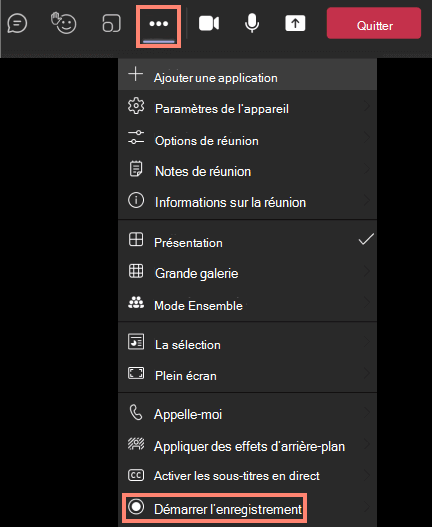Choose Mode Ensemble from the menu
The width and height of the screenshot is (432, 527).
(x=247, y=303)
